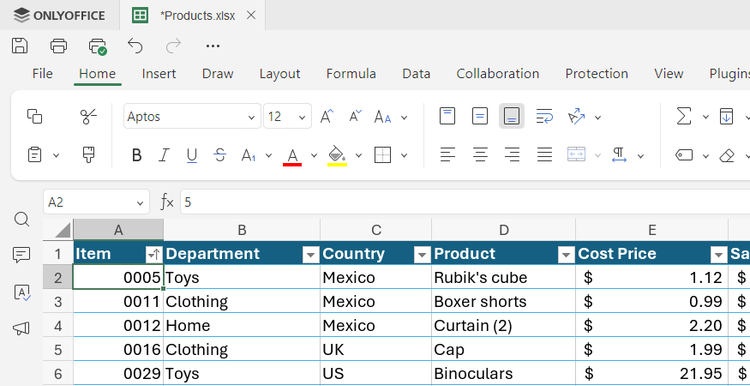The image size is (750, 386).
Task: Toggle Bold formatting
Action: click(x=136, y=155)
